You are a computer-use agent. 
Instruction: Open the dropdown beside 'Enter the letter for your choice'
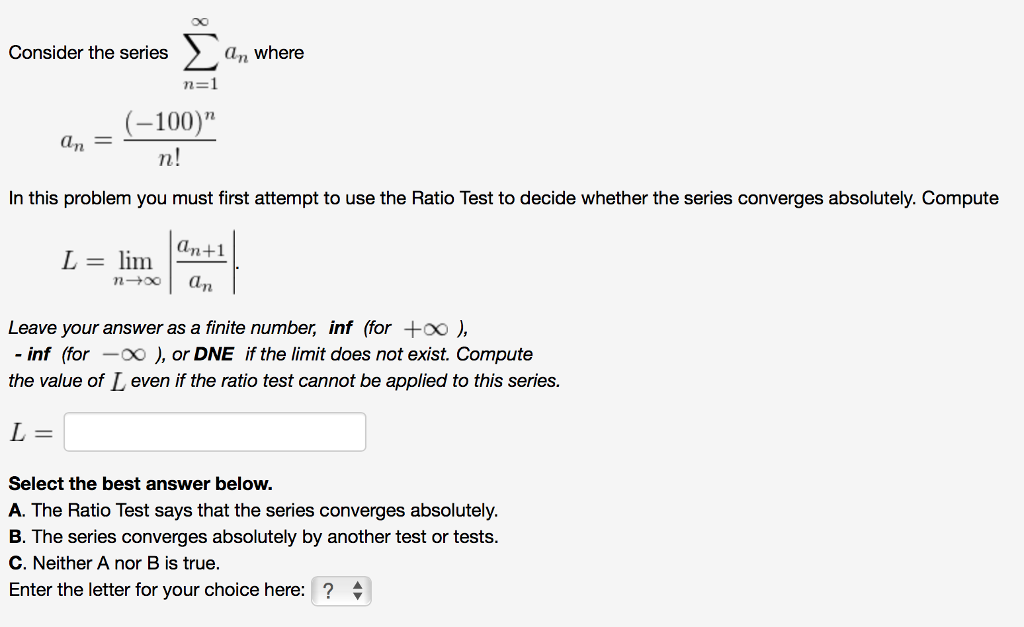pyautogui.click(x=341, y=591)
